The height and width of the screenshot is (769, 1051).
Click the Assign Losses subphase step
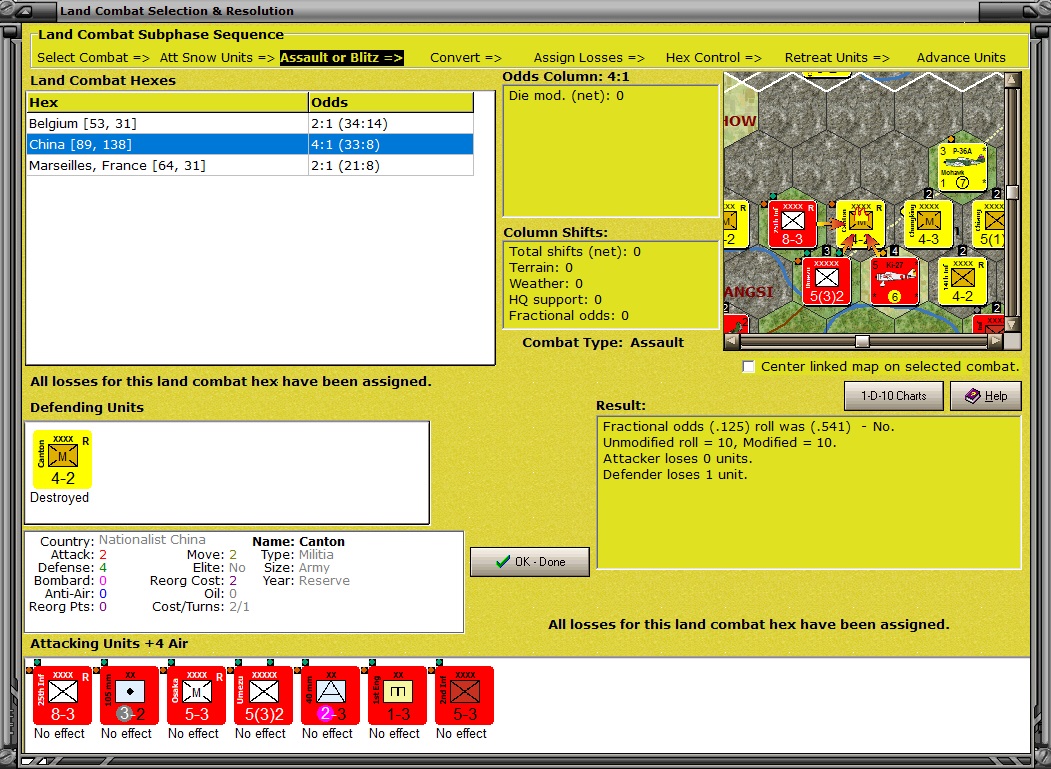pos(589,58)
